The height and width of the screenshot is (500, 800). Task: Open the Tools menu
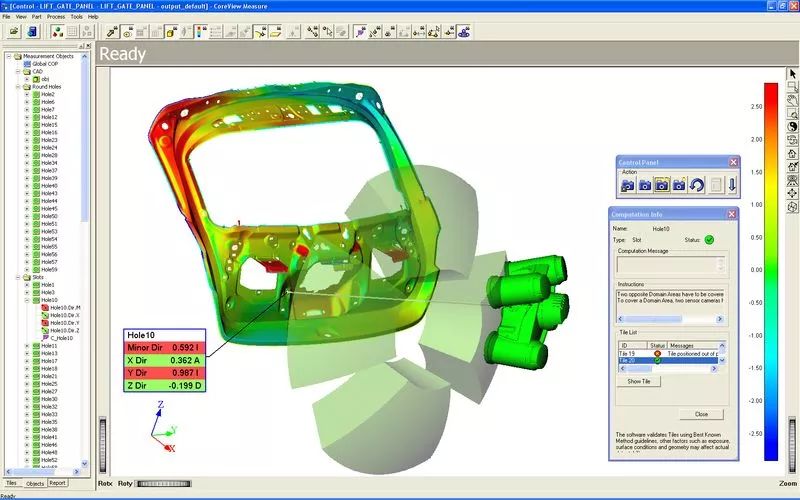tap(77, 17)
